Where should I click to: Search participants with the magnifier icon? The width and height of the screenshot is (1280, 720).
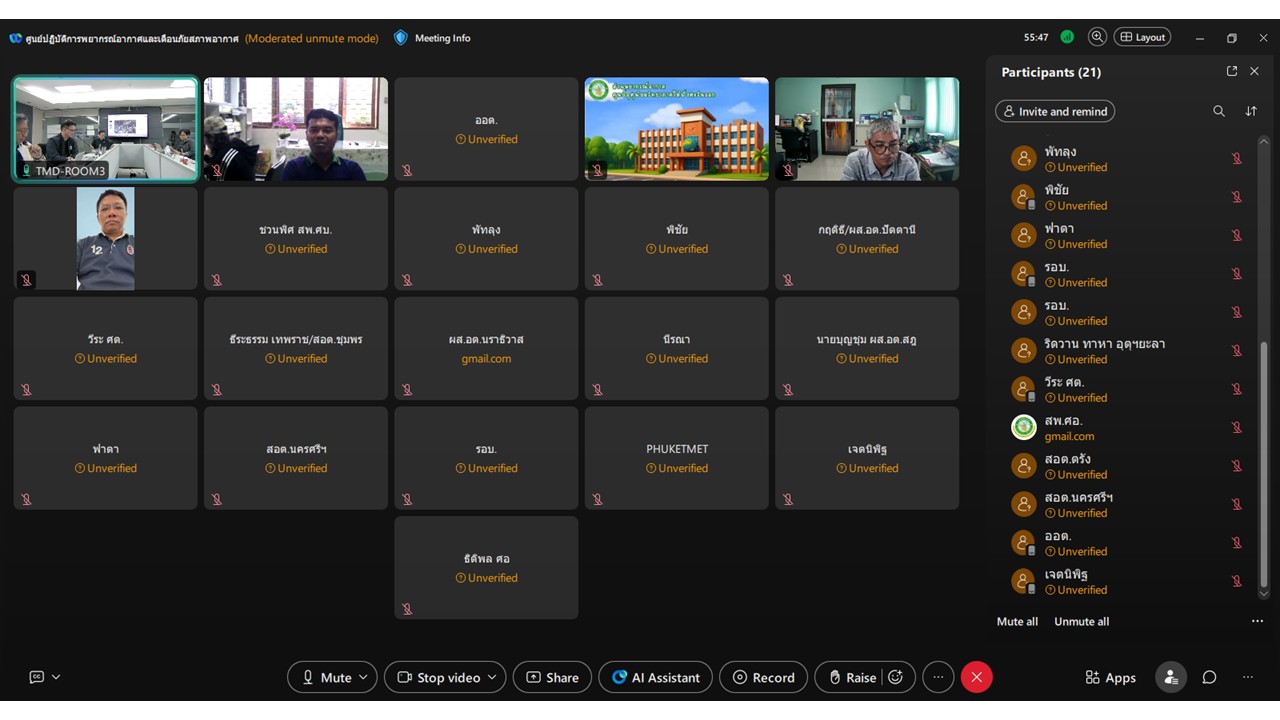[x=1218, y=111]
